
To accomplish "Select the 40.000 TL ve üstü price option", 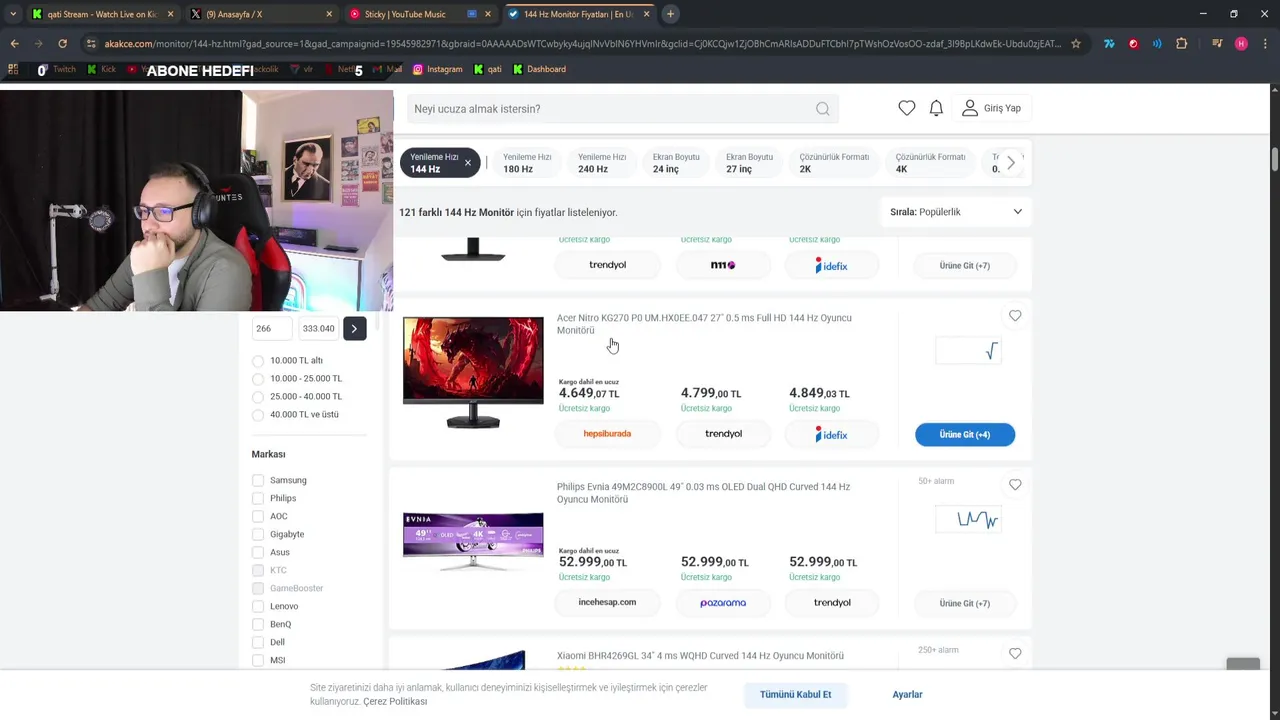I will tap(258, 415).
